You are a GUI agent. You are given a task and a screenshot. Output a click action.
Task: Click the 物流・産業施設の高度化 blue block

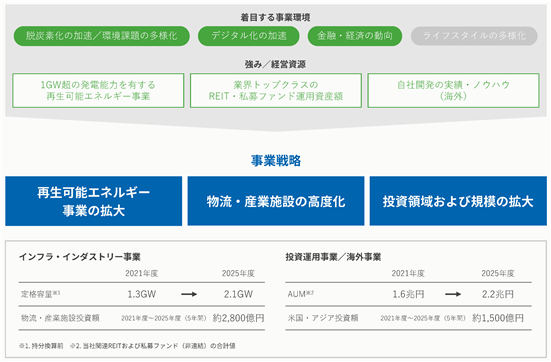coord(276,201)
